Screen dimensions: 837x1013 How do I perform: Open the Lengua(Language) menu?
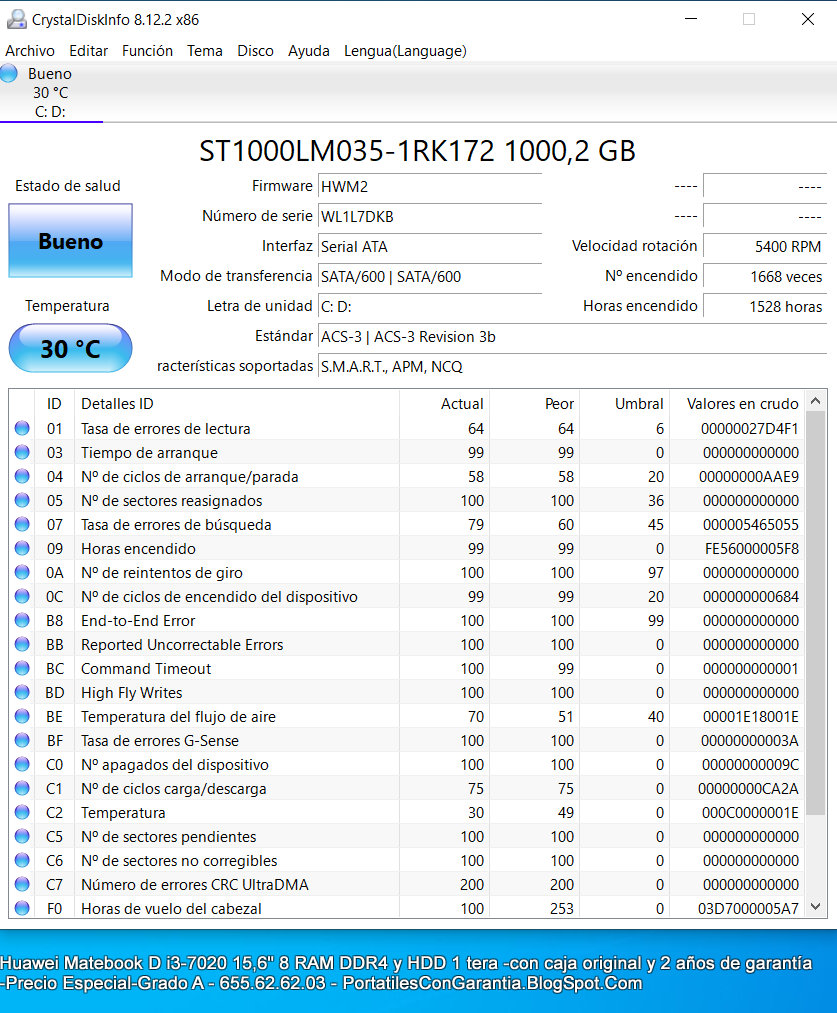(x=405, y=51)
